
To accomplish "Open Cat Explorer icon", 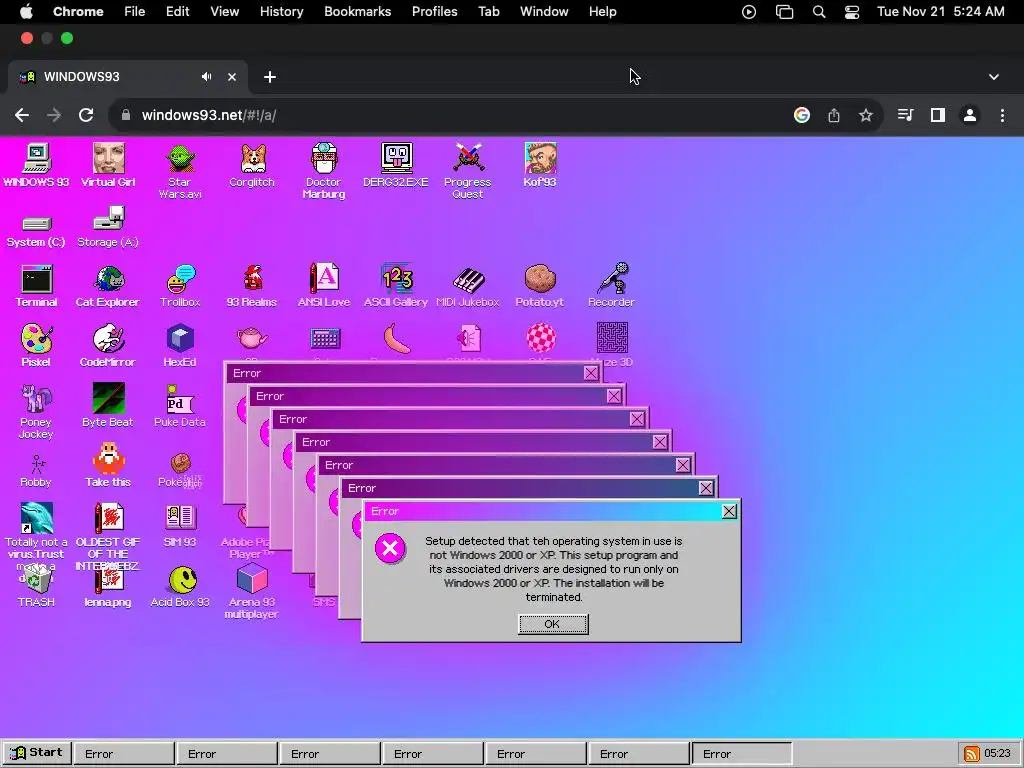I will (108, 286).
